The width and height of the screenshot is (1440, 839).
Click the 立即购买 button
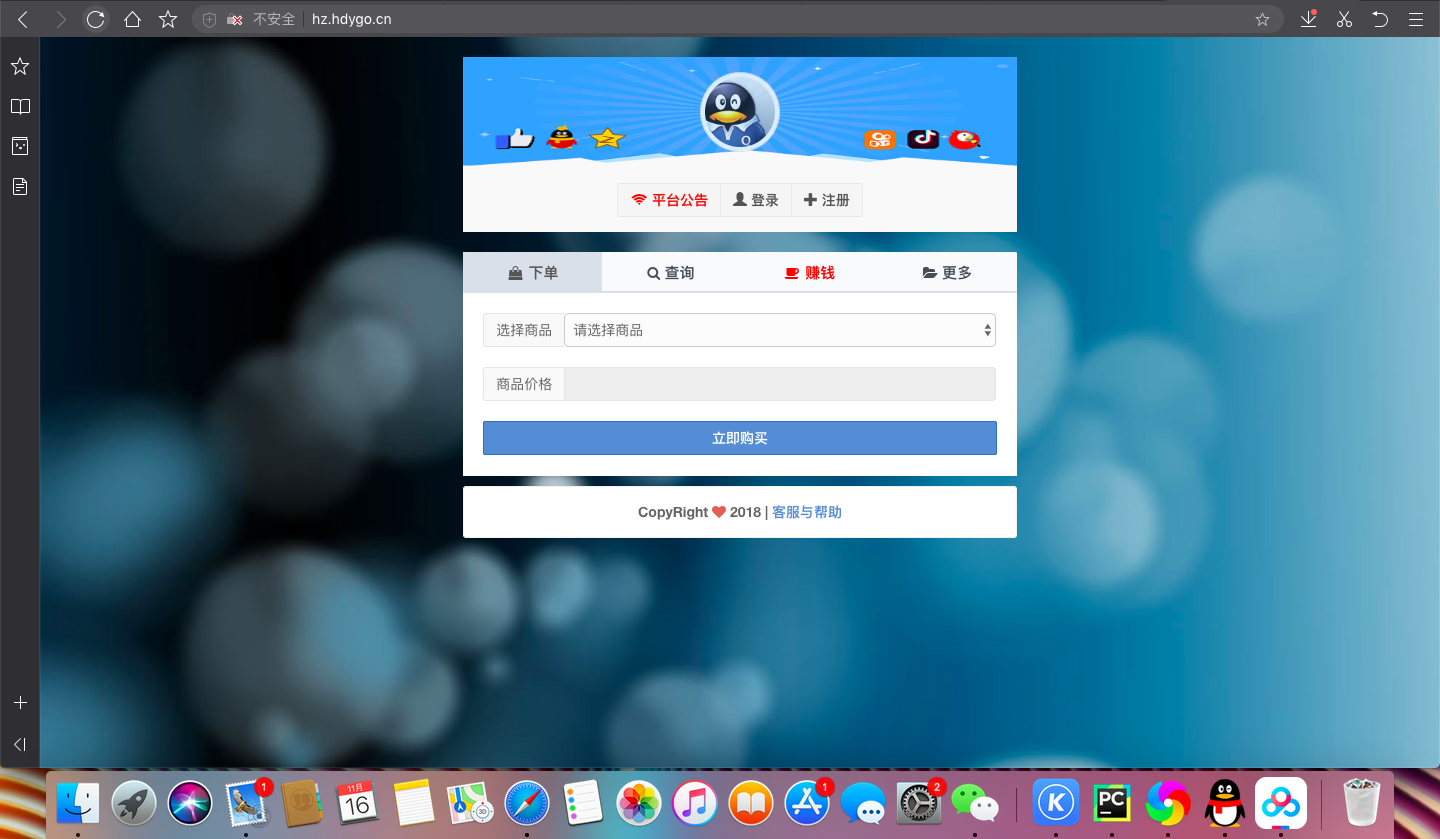[739, 438]
